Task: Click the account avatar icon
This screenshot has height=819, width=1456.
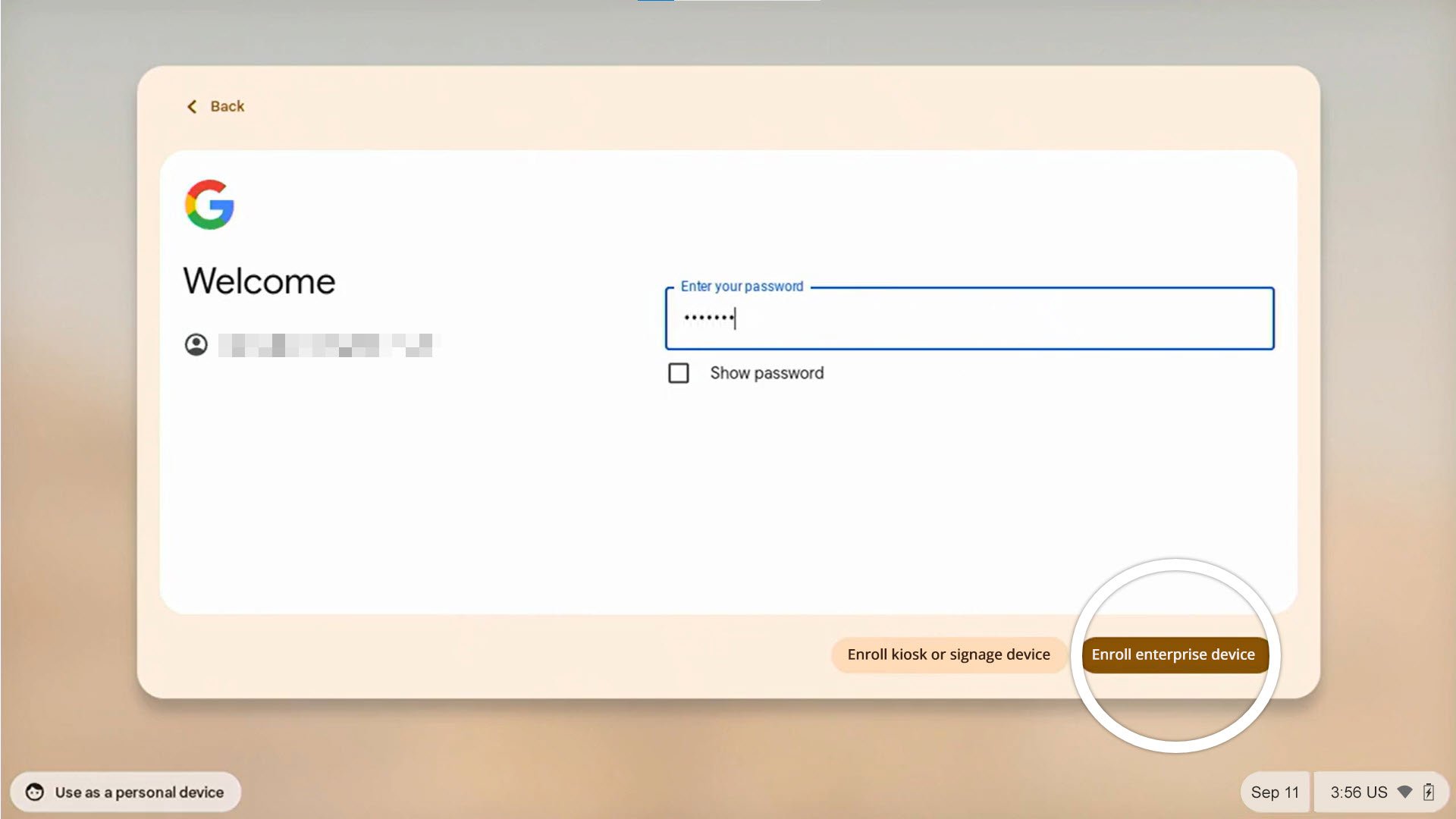Action: 196,345
